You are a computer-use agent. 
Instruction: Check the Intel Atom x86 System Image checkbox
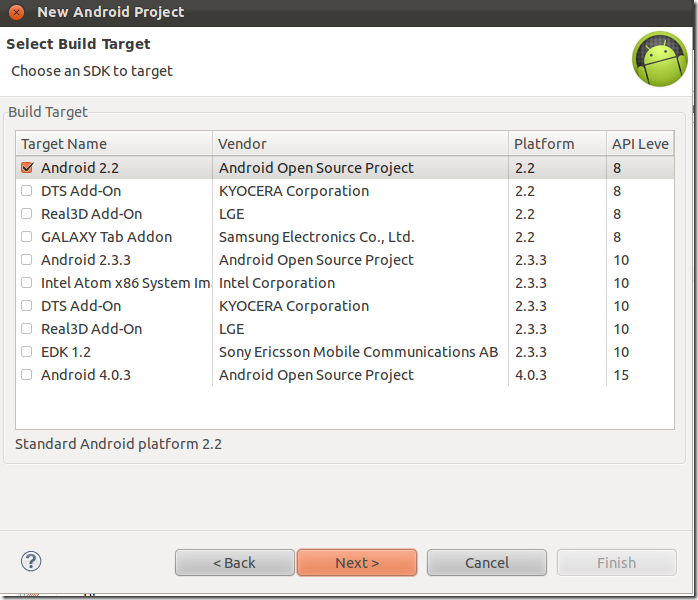pyautogui.click(x=27, y=283)
